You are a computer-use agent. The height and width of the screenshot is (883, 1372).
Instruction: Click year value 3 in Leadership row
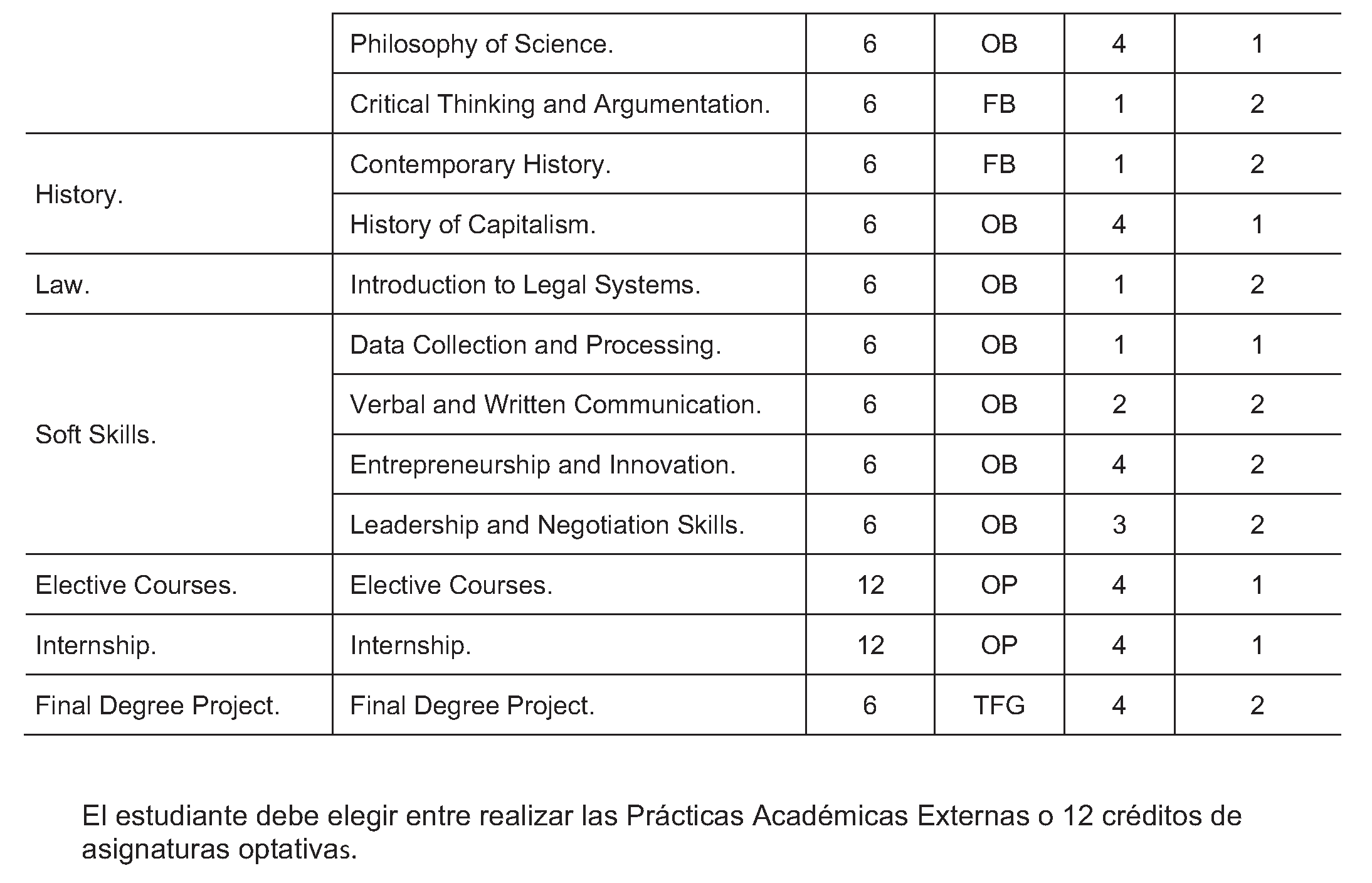coord(1119,525)
